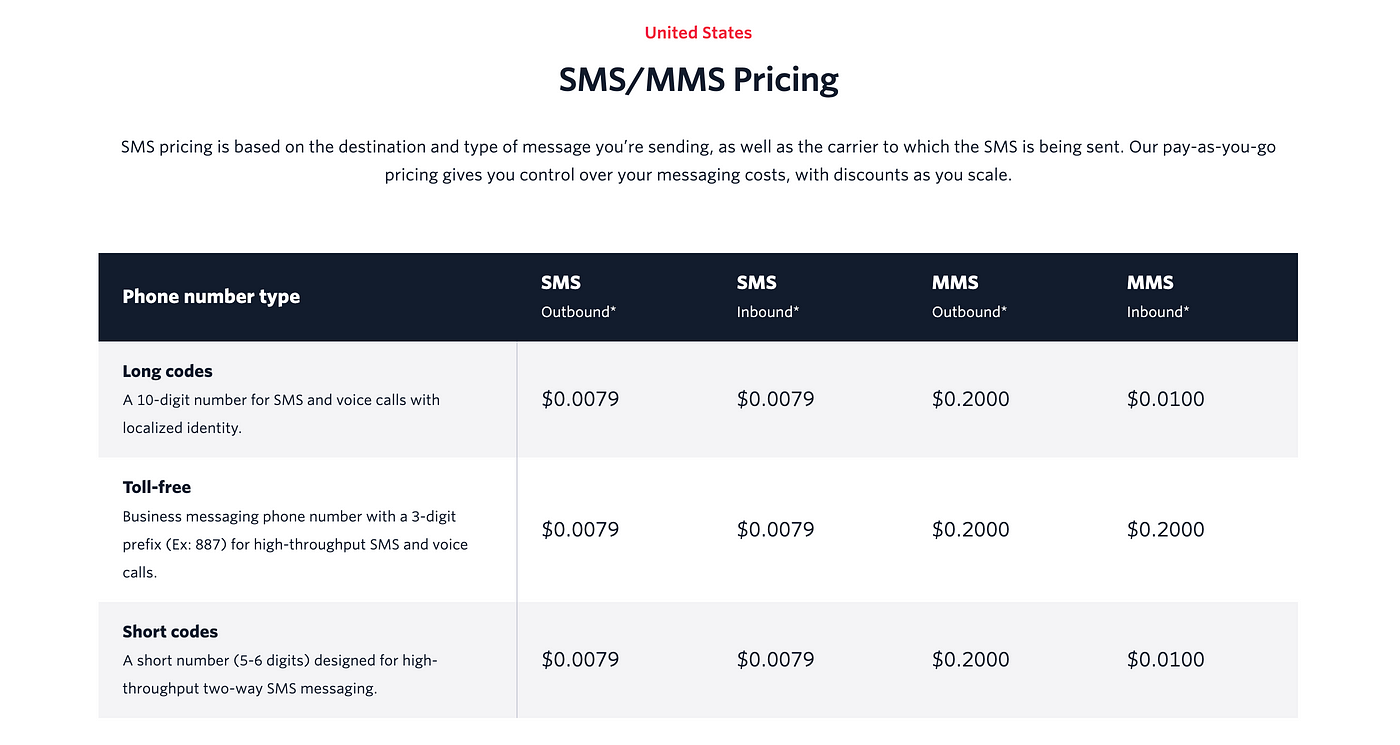This screenshot has width=1400, height=745.
Task: Click the Phone number type column header
Action: click(x=211, y=297)
